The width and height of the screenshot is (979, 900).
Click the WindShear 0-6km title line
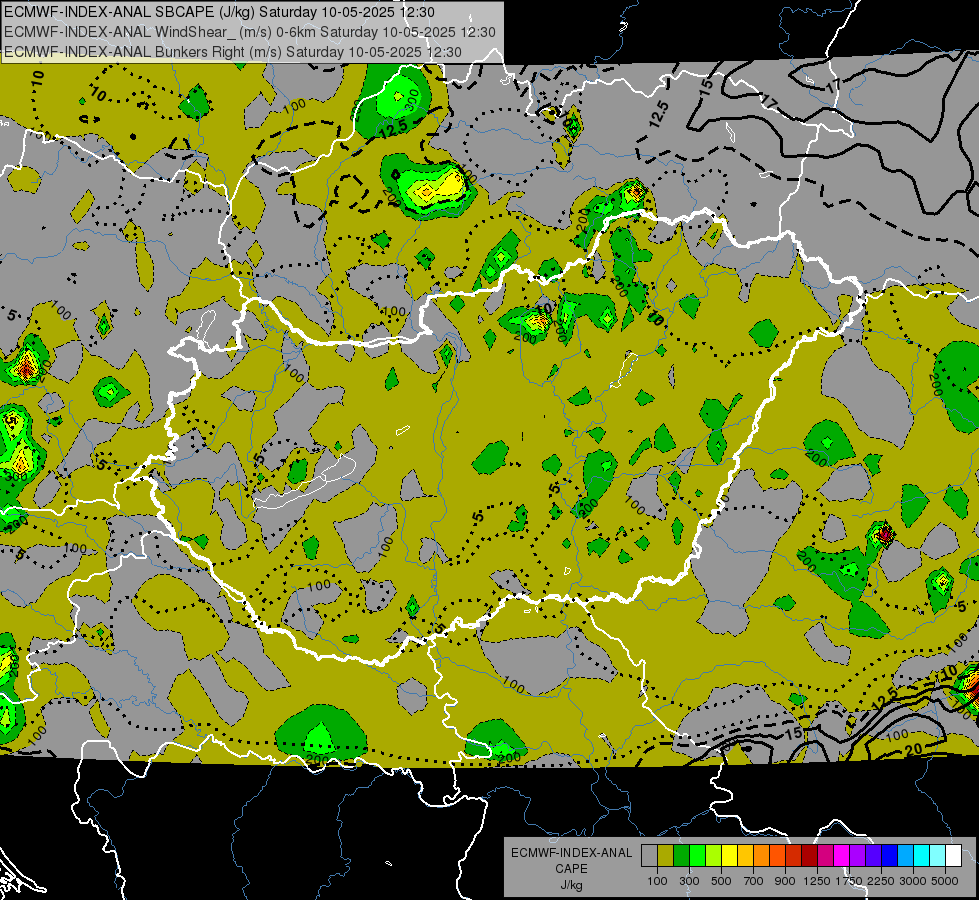250,32
